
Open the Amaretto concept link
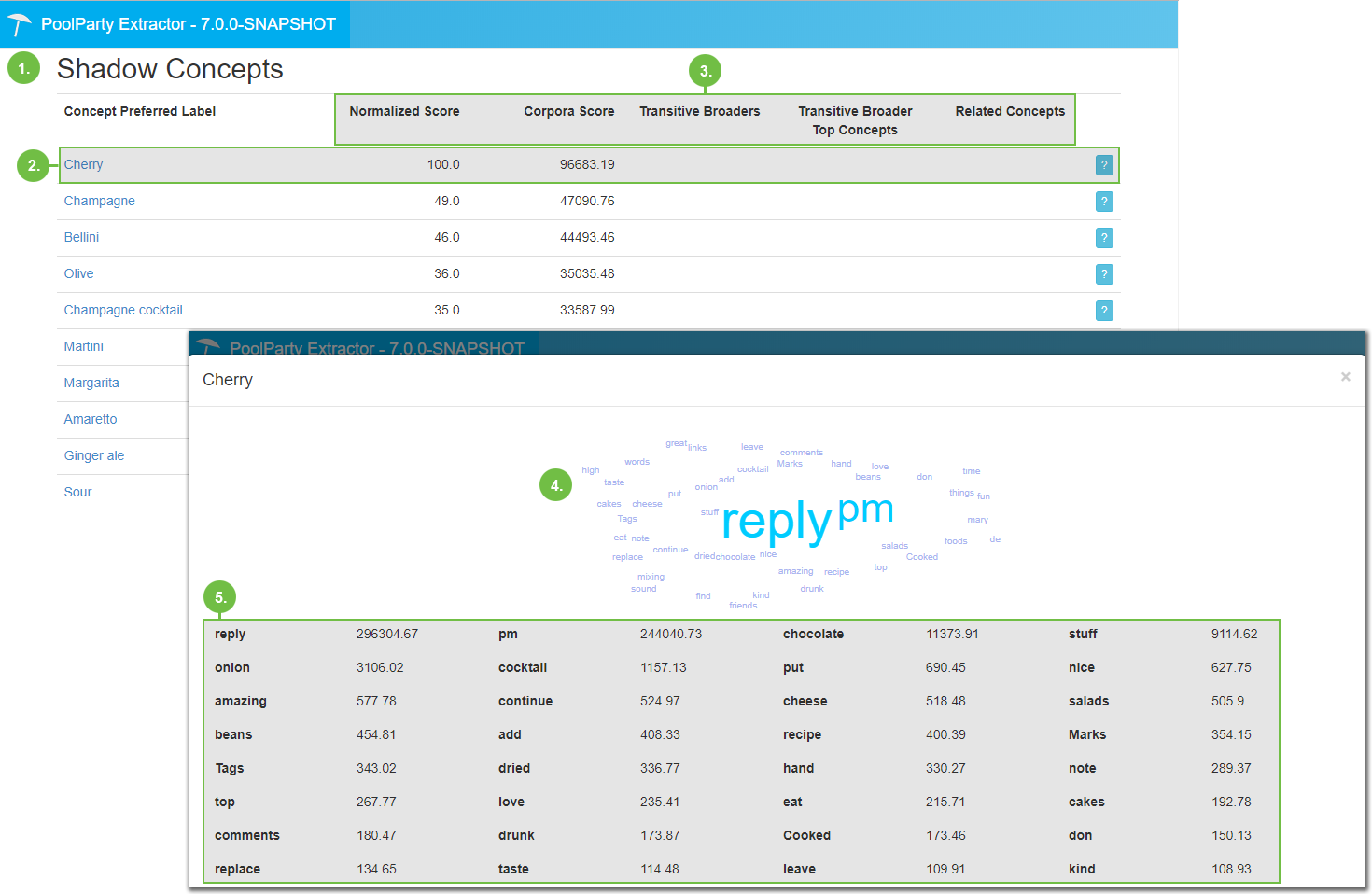point(91,420)
